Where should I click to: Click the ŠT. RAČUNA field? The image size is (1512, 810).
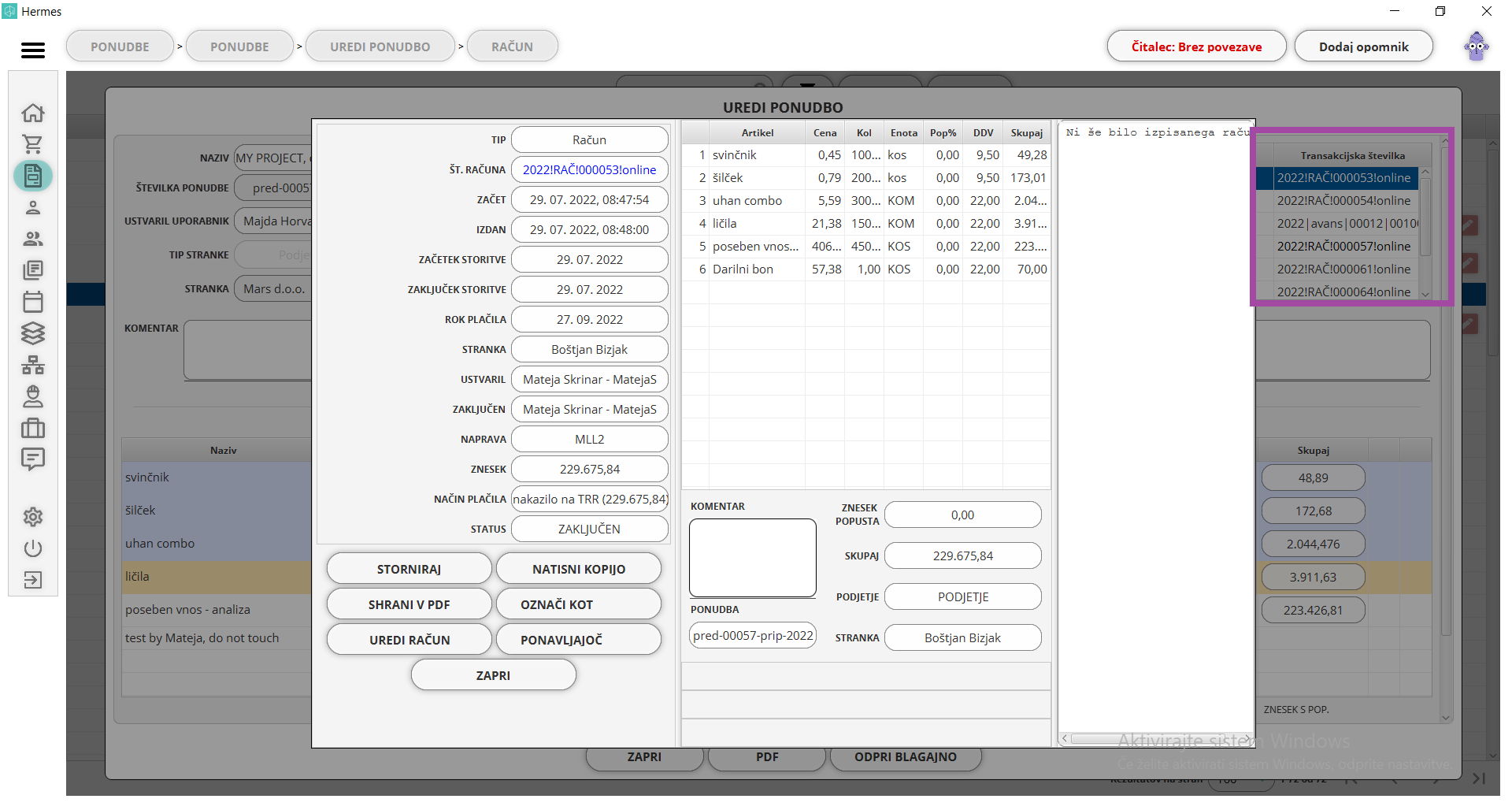tap(589, 169)
